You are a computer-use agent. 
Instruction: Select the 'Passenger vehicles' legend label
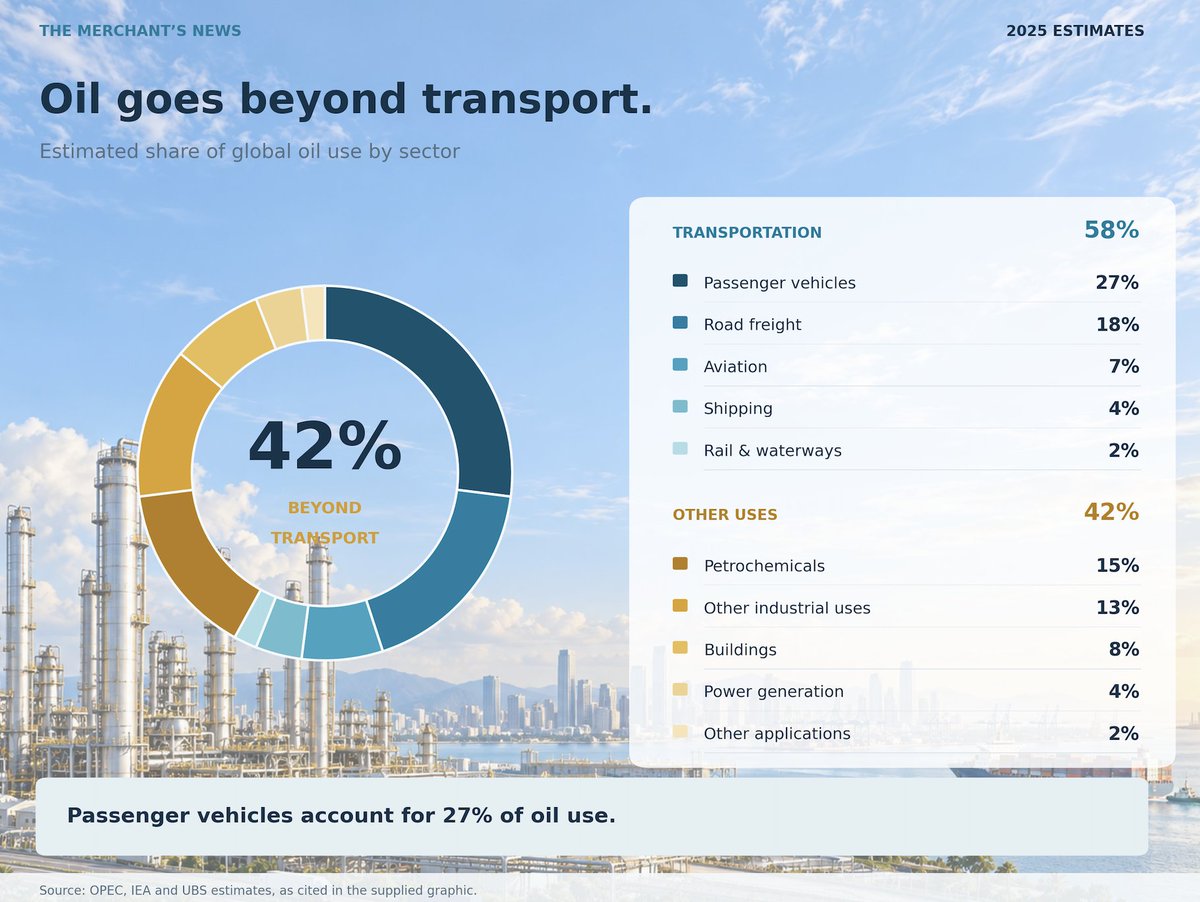tap(779, 283)
